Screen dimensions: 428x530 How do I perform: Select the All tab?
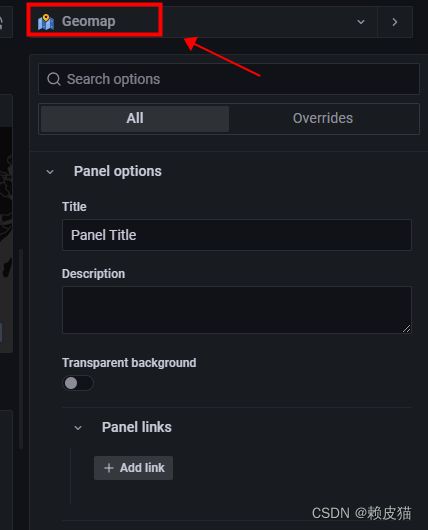point(135,118)
